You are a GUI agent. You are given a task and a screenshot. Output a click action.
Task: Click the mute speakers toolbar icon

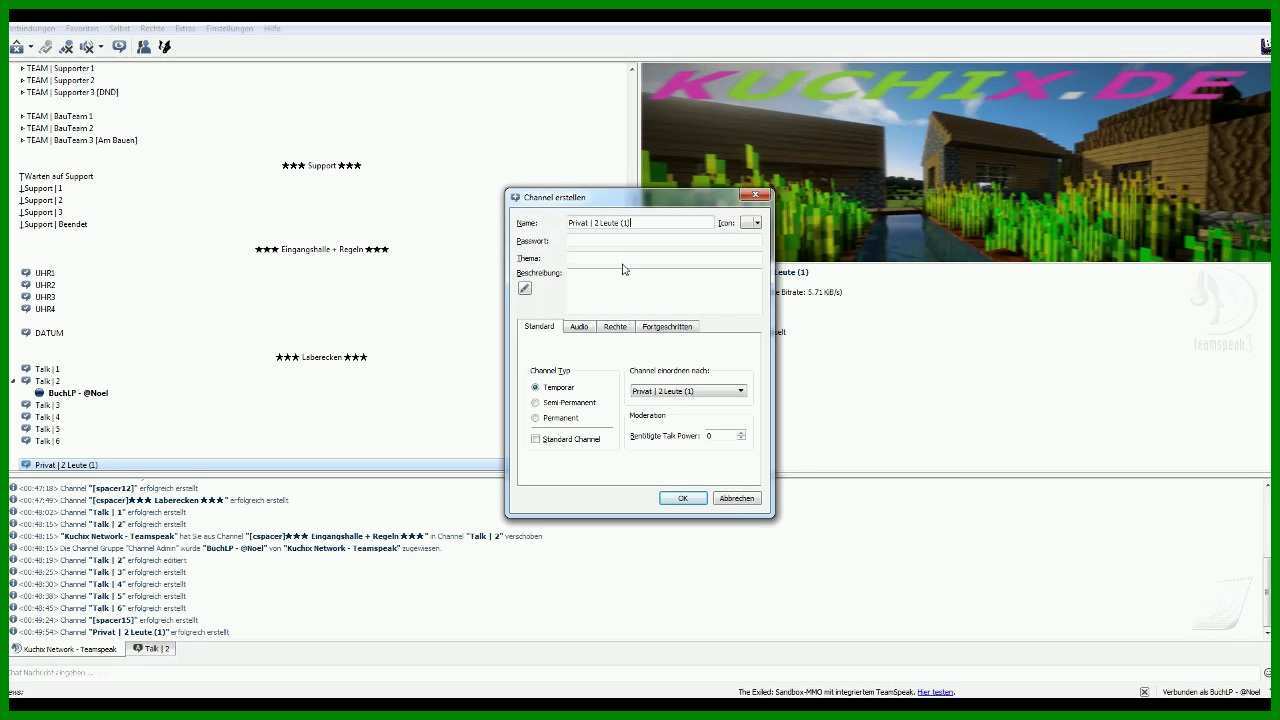[x=87, y=46]
